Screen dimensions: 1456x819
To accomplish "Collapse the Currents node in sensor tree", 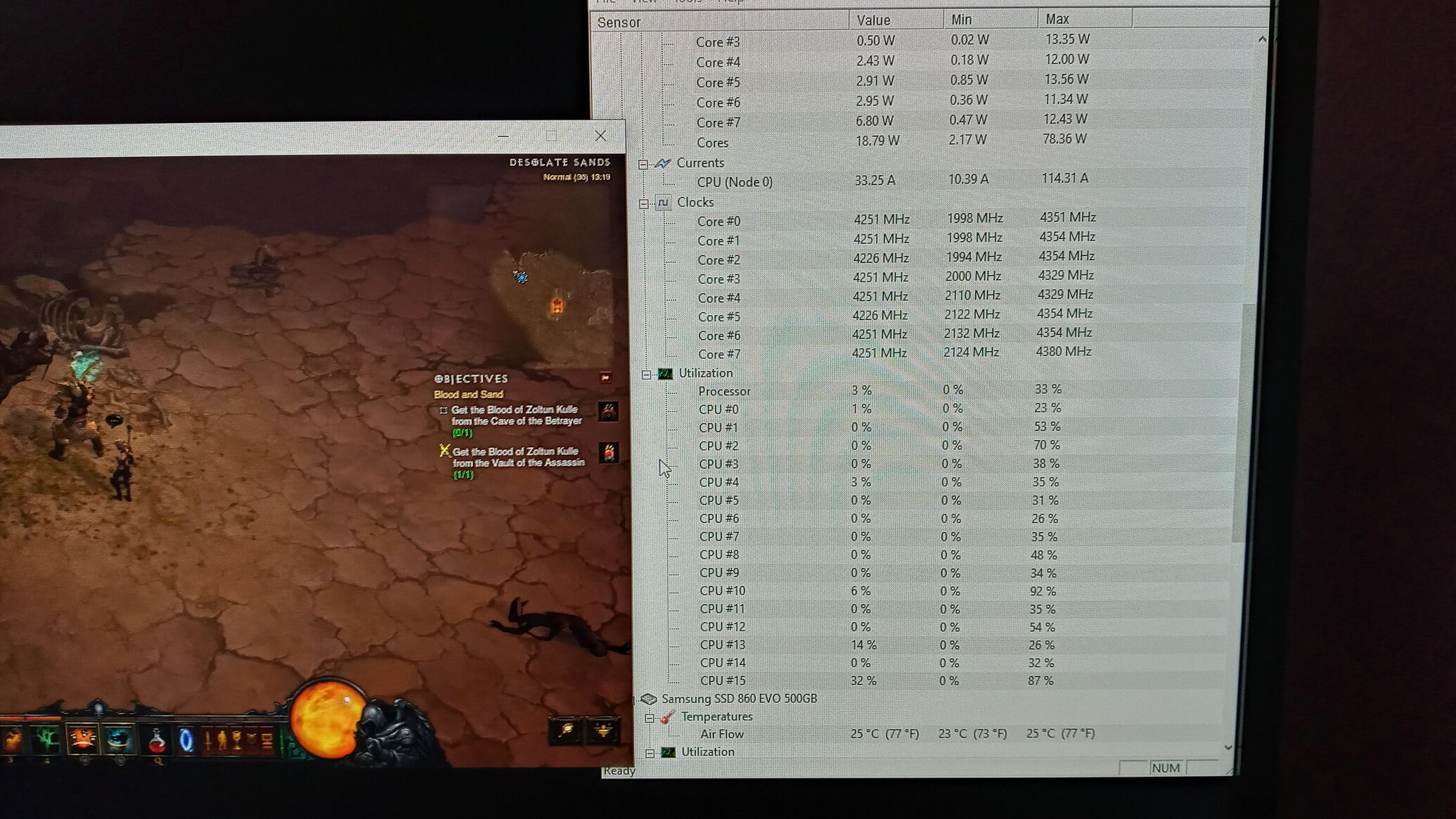I will 643,164.
